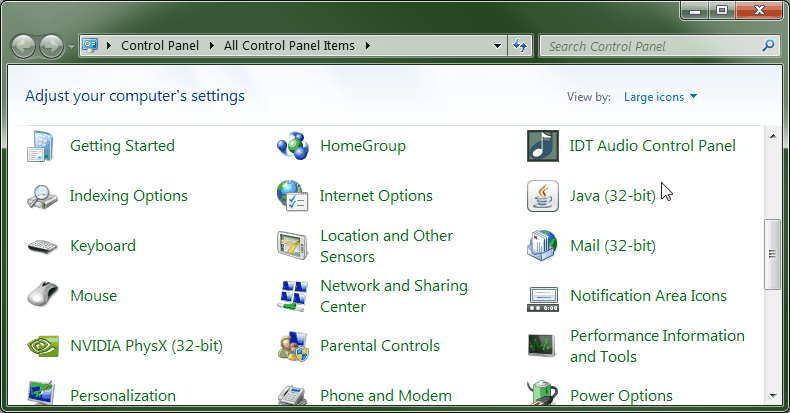Open the Phone and Modem link
Viewport: 790px width, 413px height.
[x=386, y=396]
